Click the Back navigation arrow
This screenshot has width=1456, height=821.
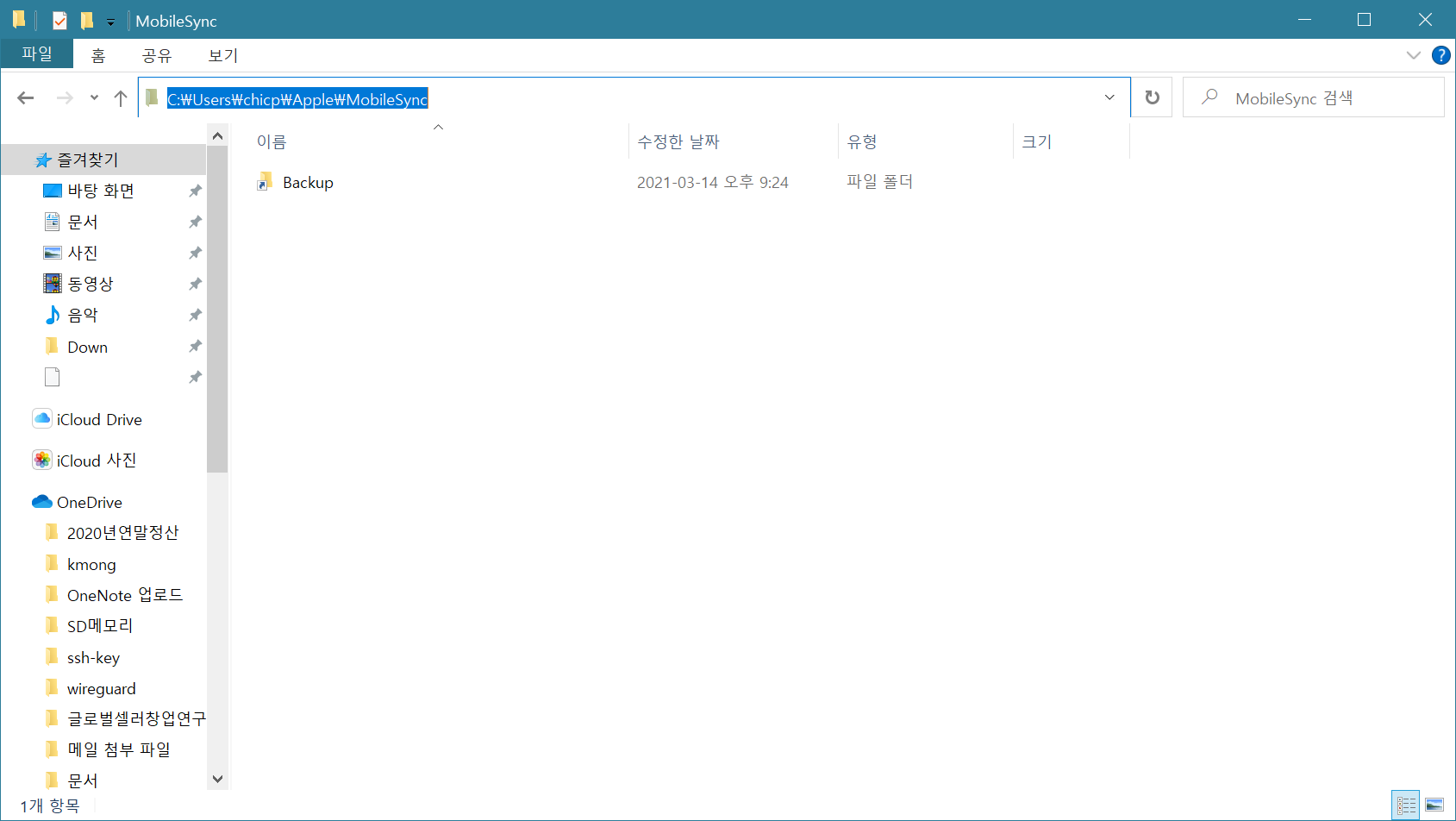[x=26, y=98]
